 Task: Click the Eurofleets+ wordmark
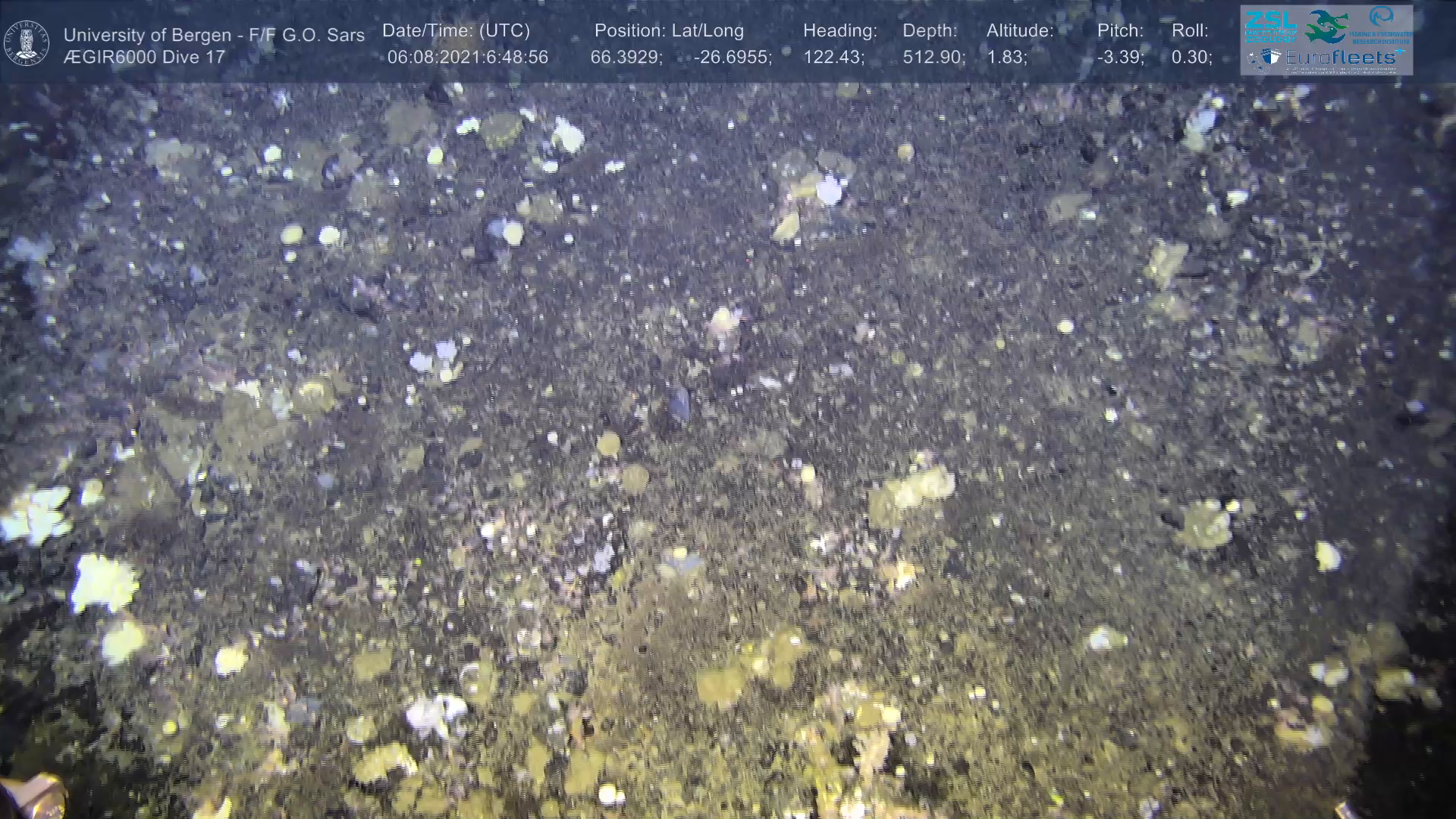1345,58
